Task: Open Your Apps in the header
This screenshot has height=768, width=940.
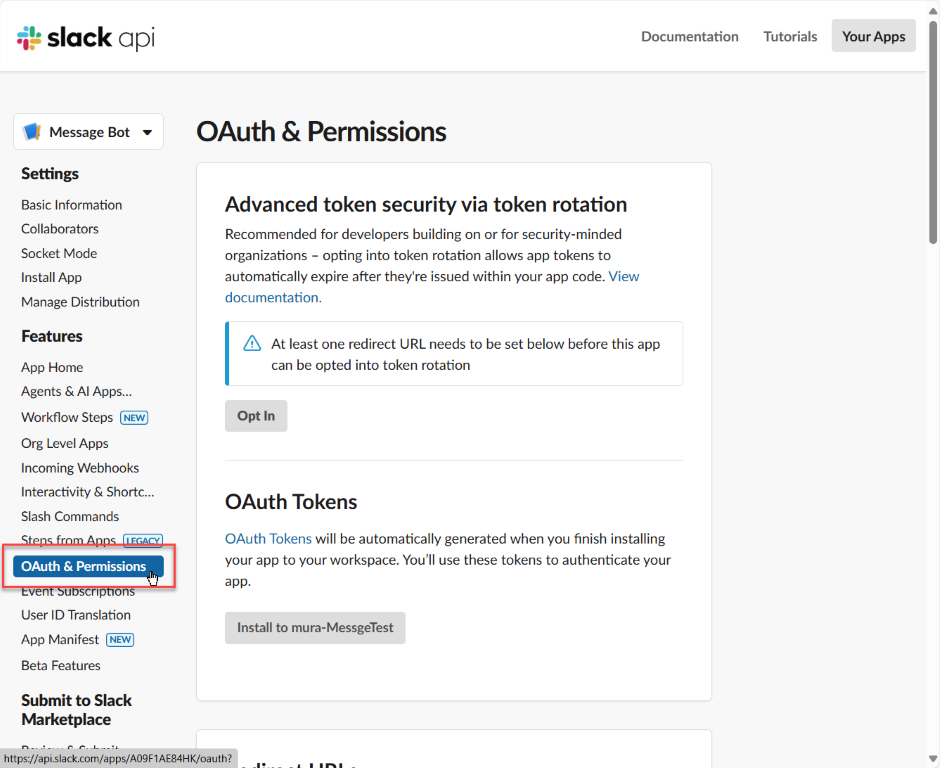Action: coord(873,36)
